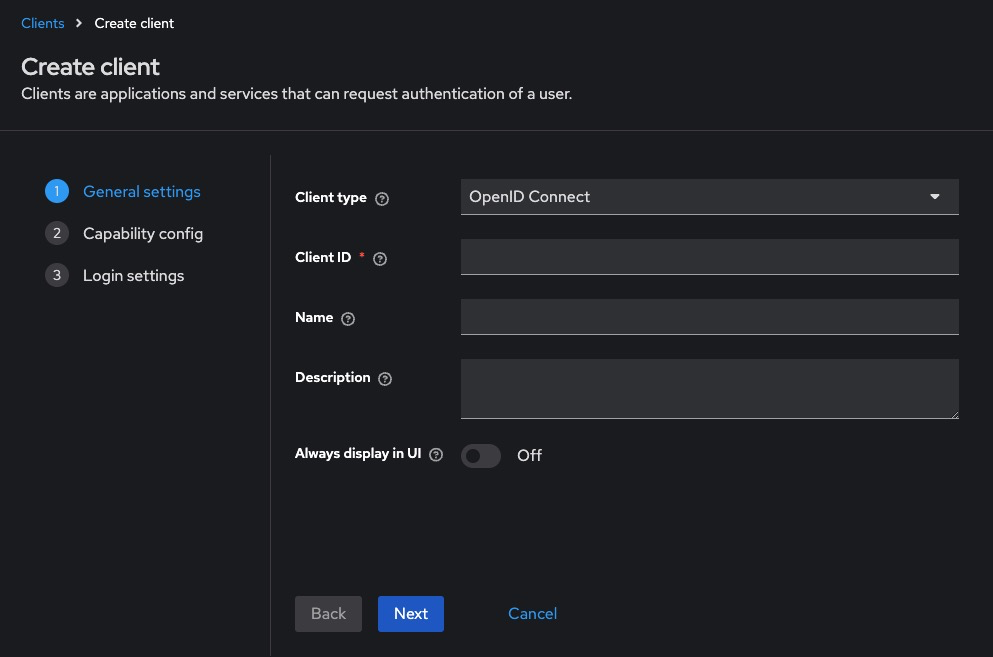Click the Create client breadcrumb item
993x657 pixels.
134,23
